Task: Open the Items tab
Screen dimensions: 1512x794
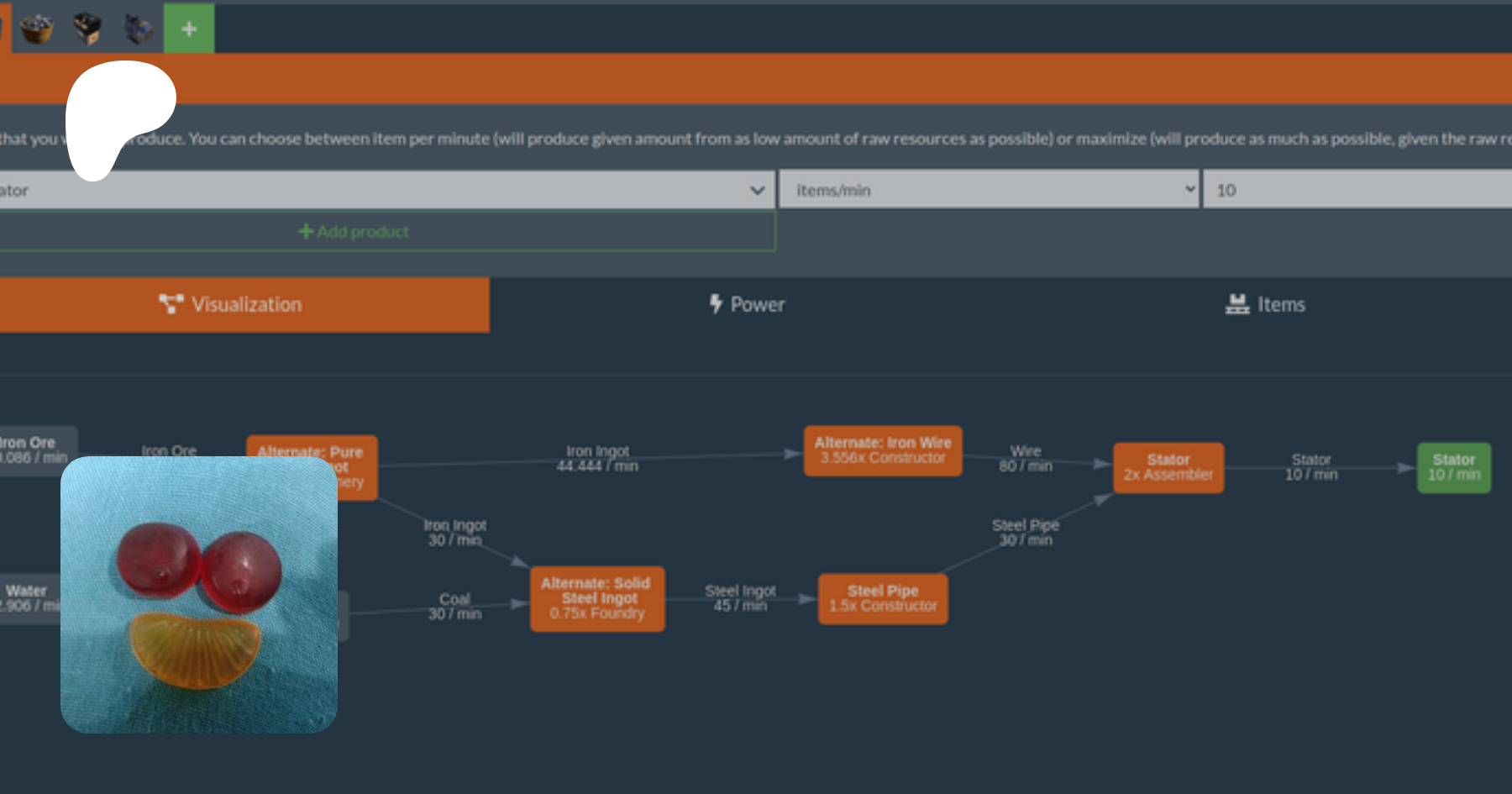Action: point(1265,304)
